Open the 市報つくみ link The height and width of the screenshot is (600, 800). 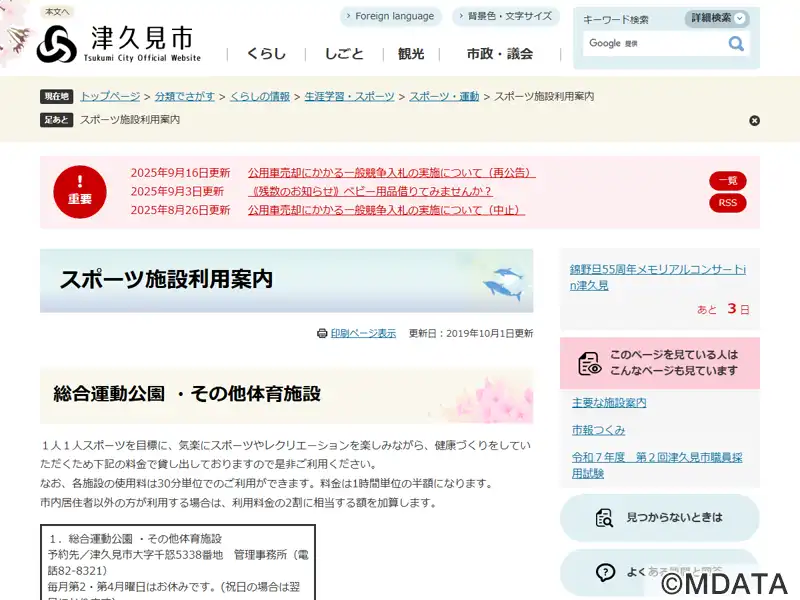tap(598, 429)
